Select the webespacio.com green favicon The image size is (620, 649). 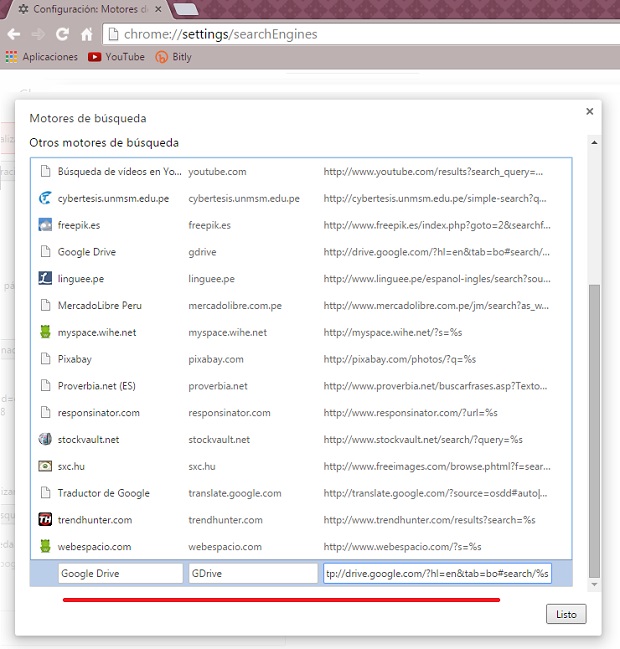click(45, 546)
